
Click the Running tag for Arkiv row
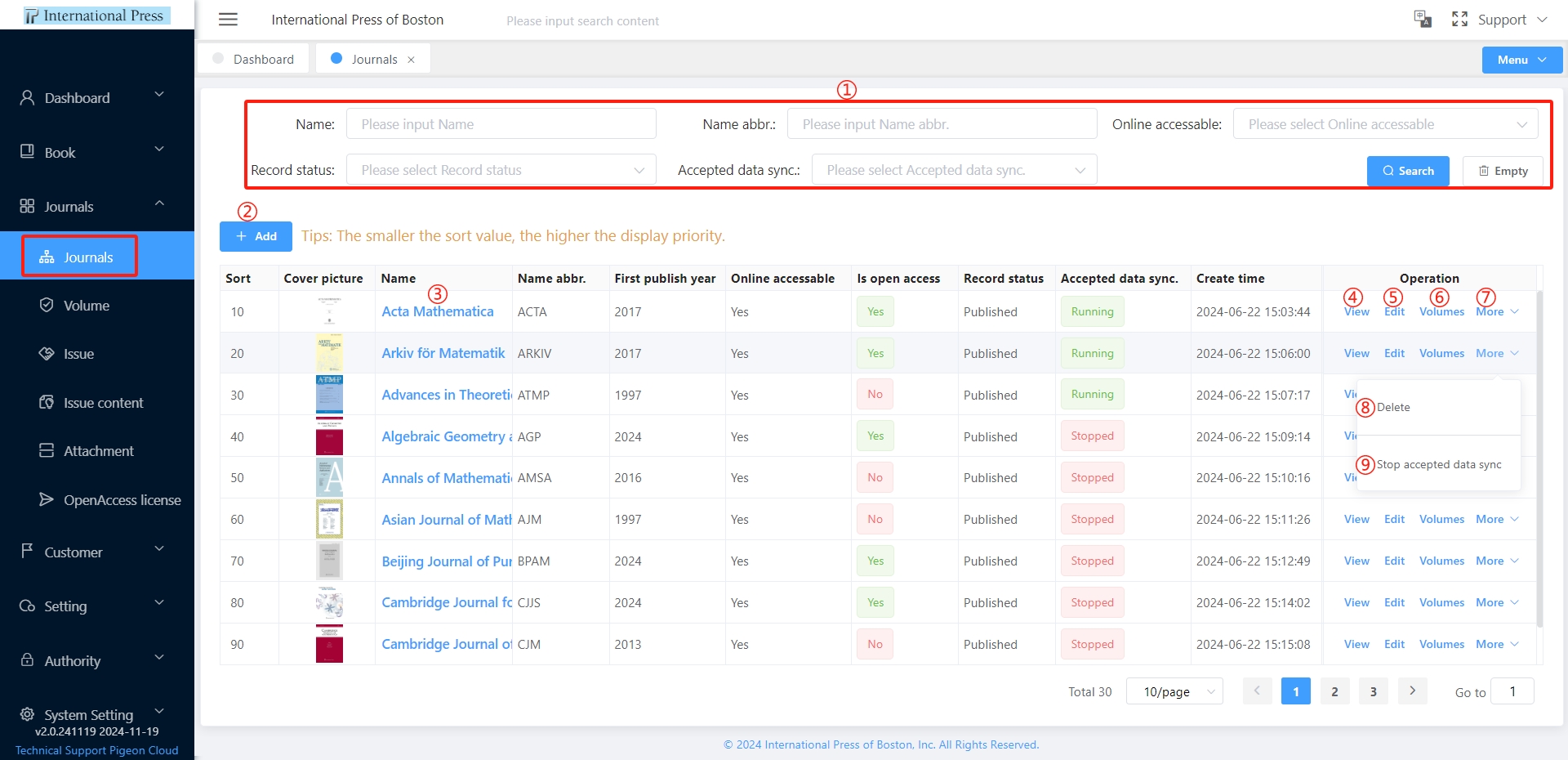click(1092, 353)
